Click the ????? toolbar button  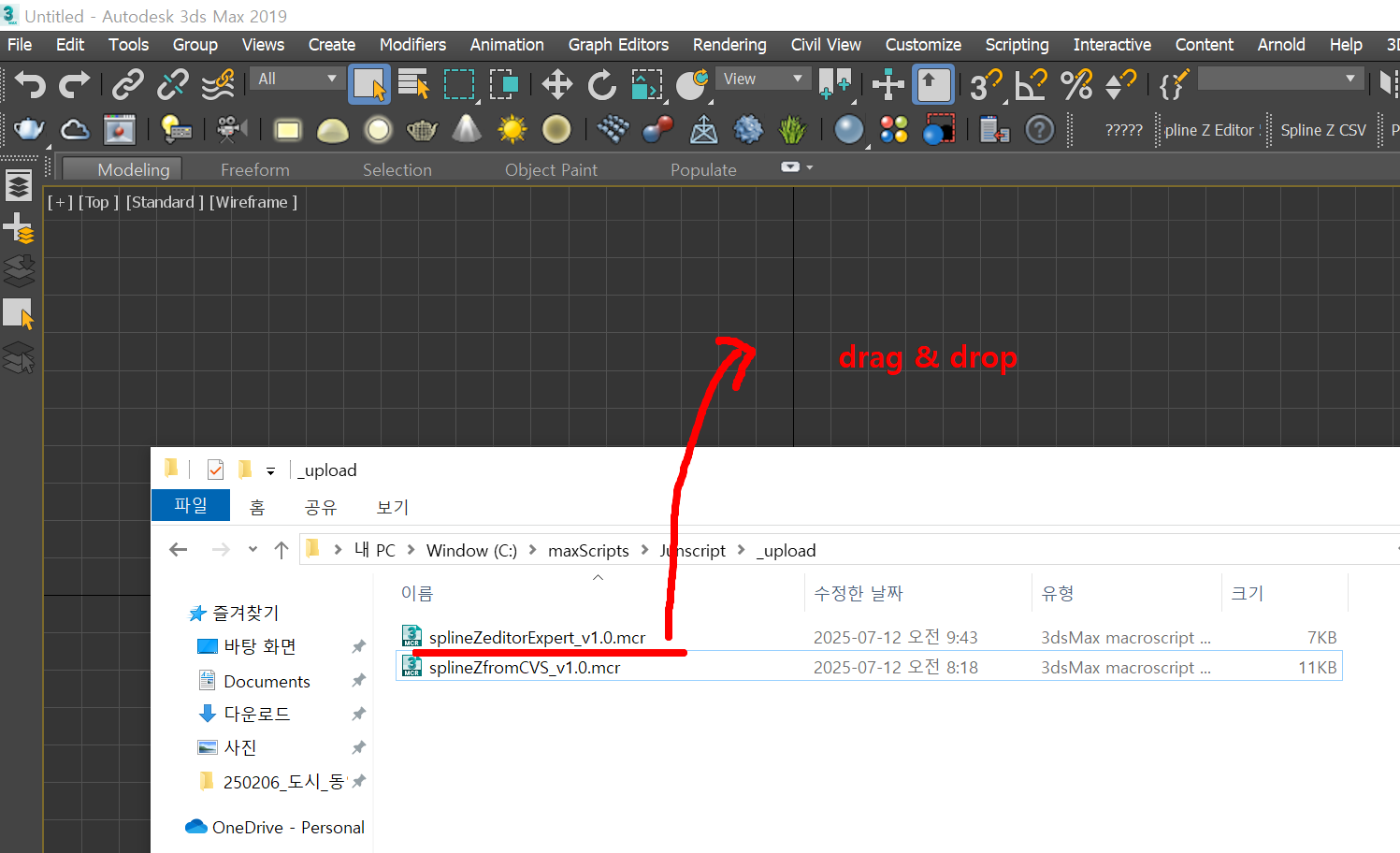pos(1123,130)
